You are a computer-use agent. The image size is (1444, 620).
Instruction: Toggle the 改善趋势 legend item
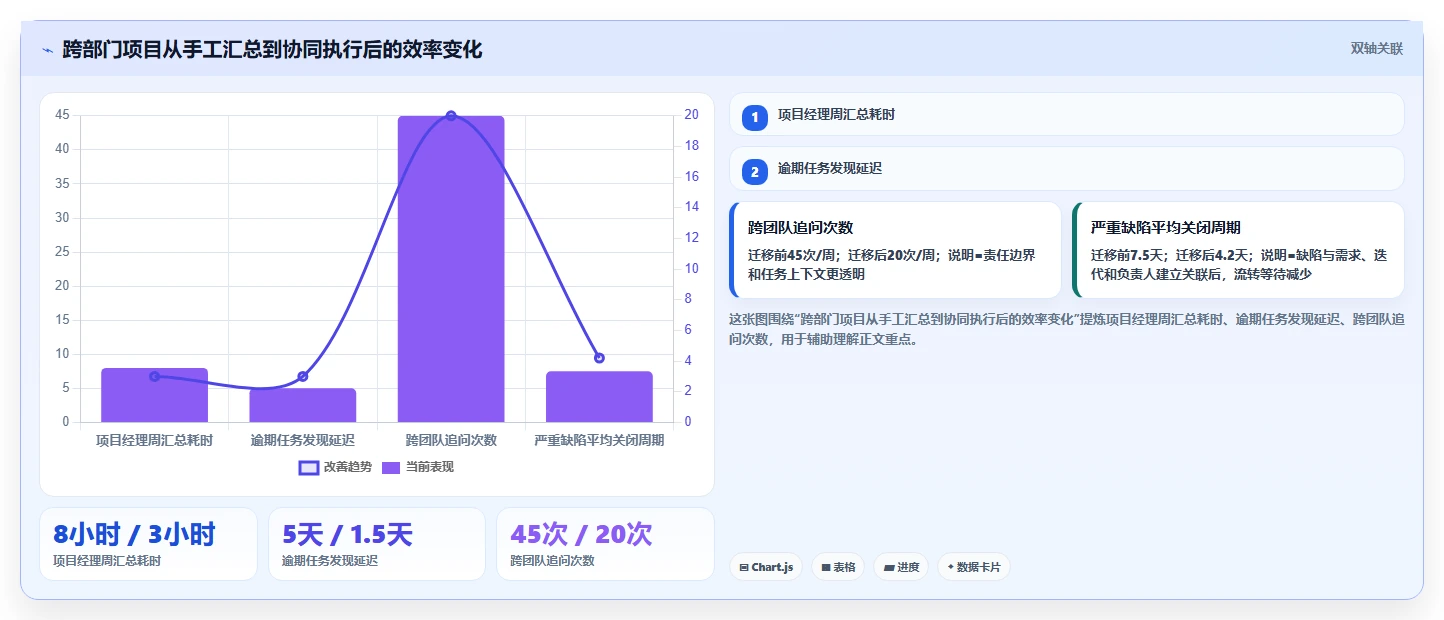pyautogui.click(x=335, y=467)
